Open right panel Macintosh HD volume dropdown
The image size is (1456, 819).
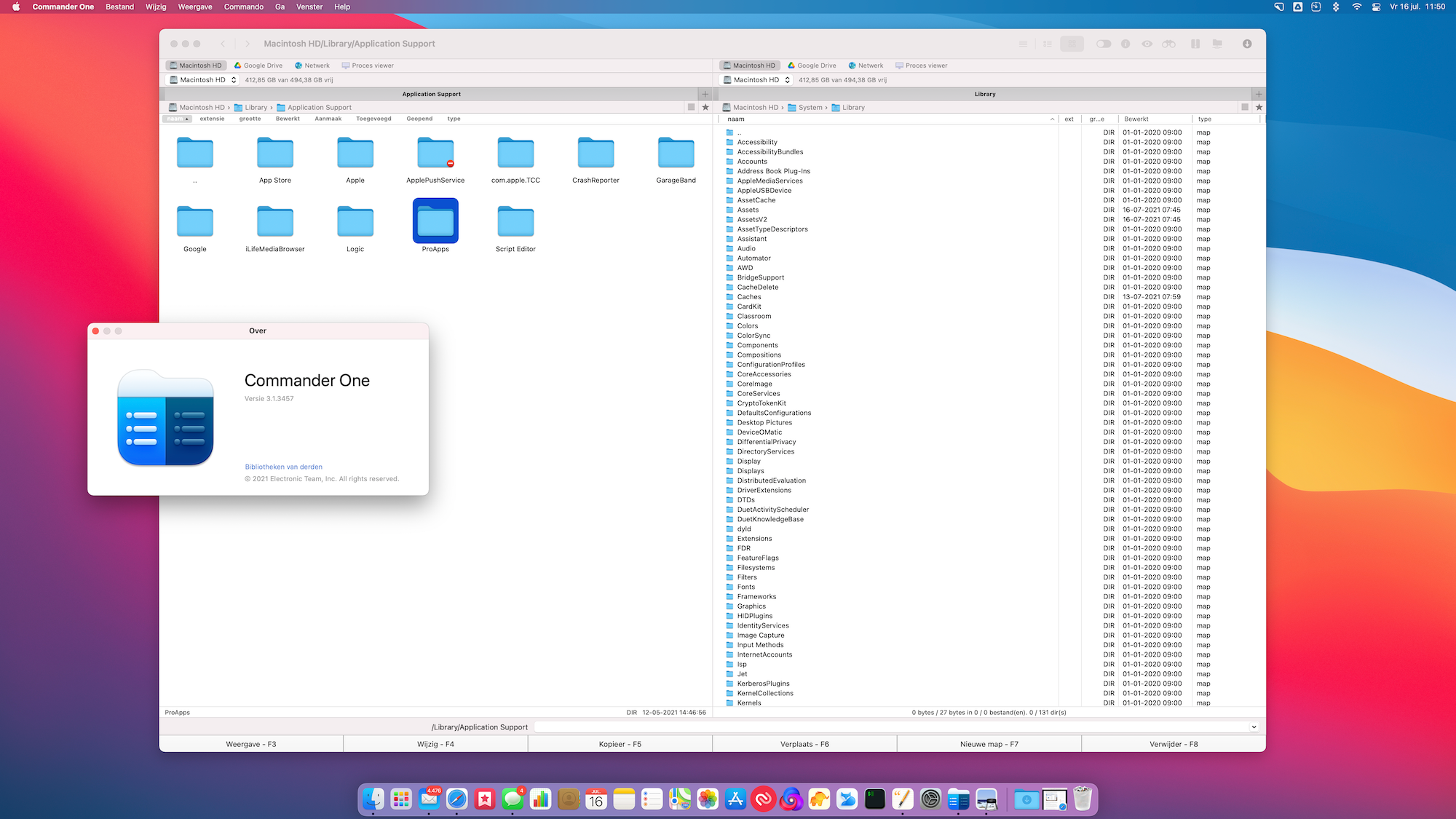[756, 80]
